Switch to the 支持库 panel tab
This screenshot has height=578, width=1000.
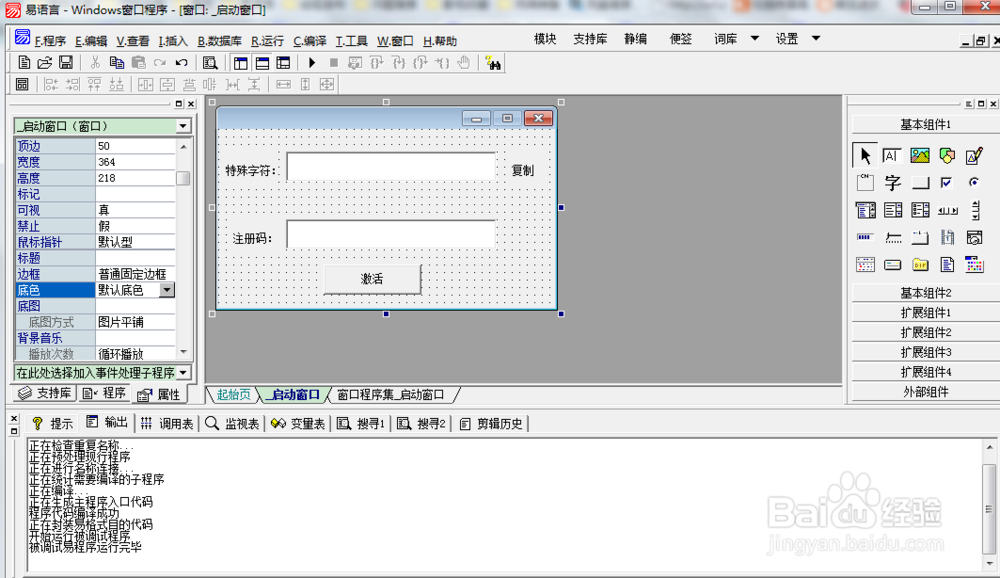(x=44, y=394)
